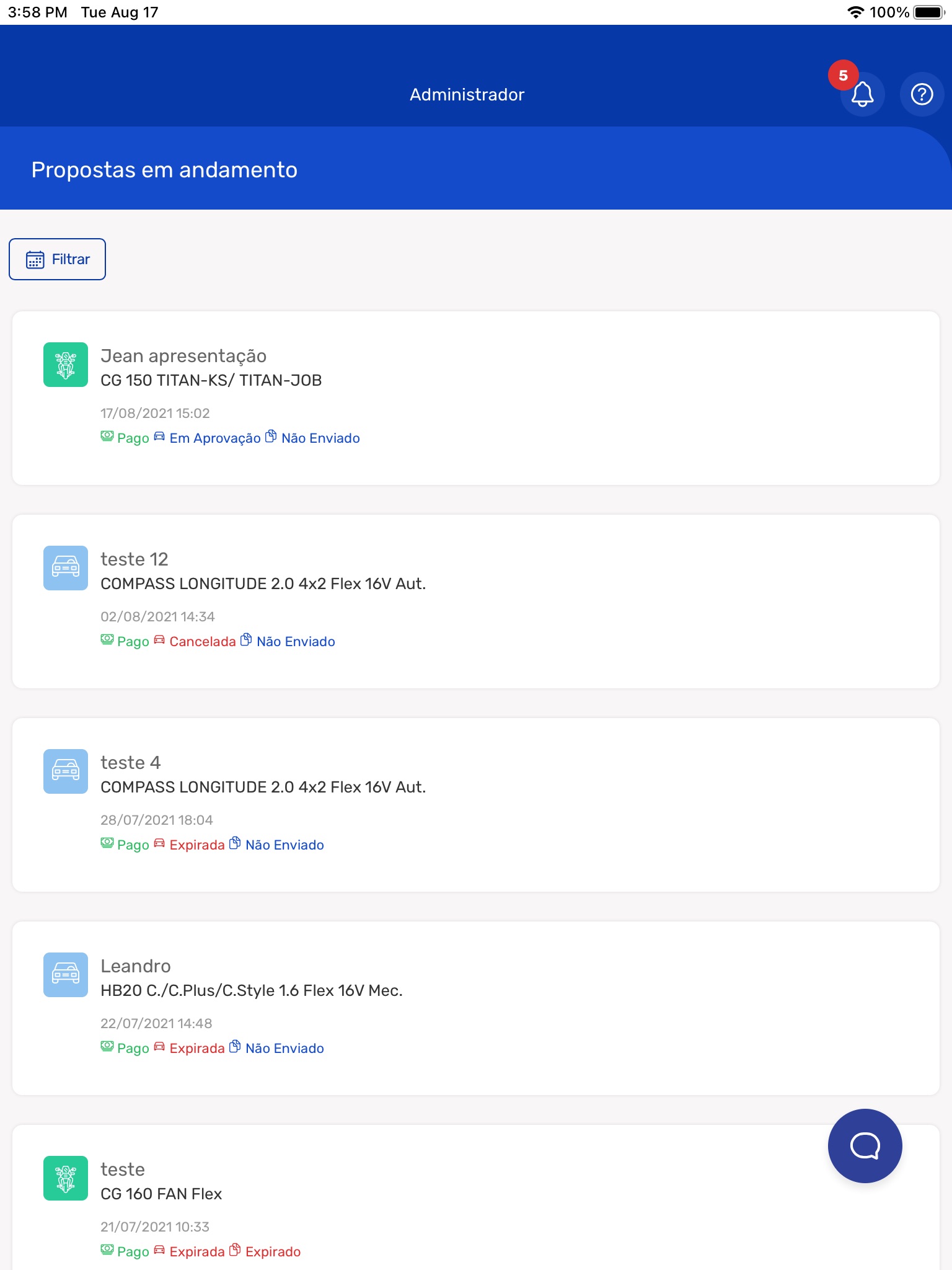Click the Filtrar button
952x1270 pixels.
pyautogui.click(x=57, y=259)
